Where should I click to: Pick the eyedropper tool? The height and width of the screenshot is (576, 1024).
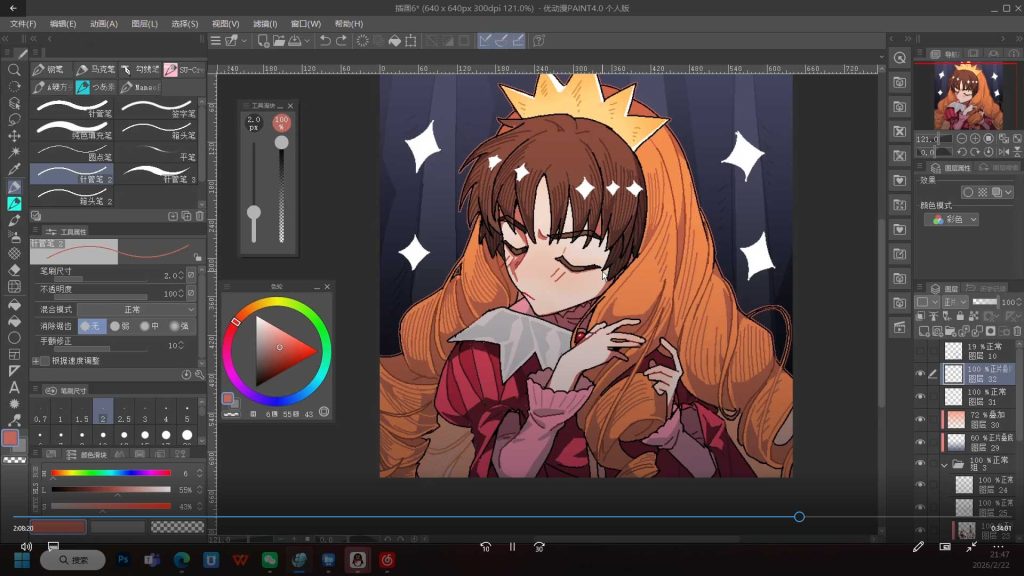coord(14,170)
